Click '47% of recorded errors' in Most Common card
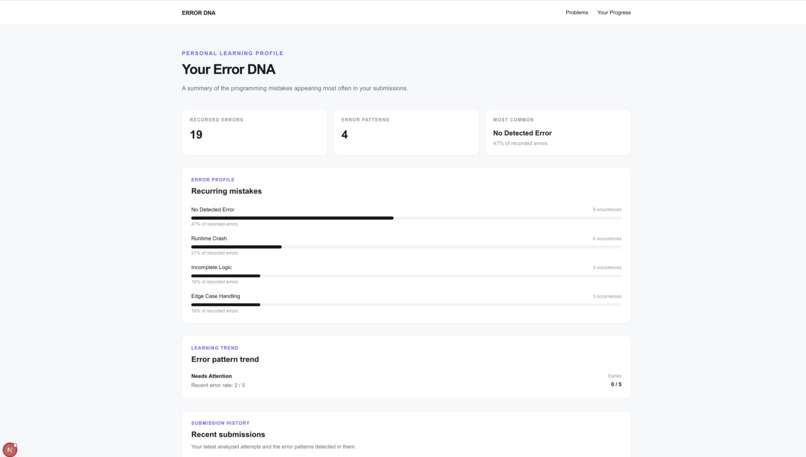This screenshot has height=457, width=806. 520,143
